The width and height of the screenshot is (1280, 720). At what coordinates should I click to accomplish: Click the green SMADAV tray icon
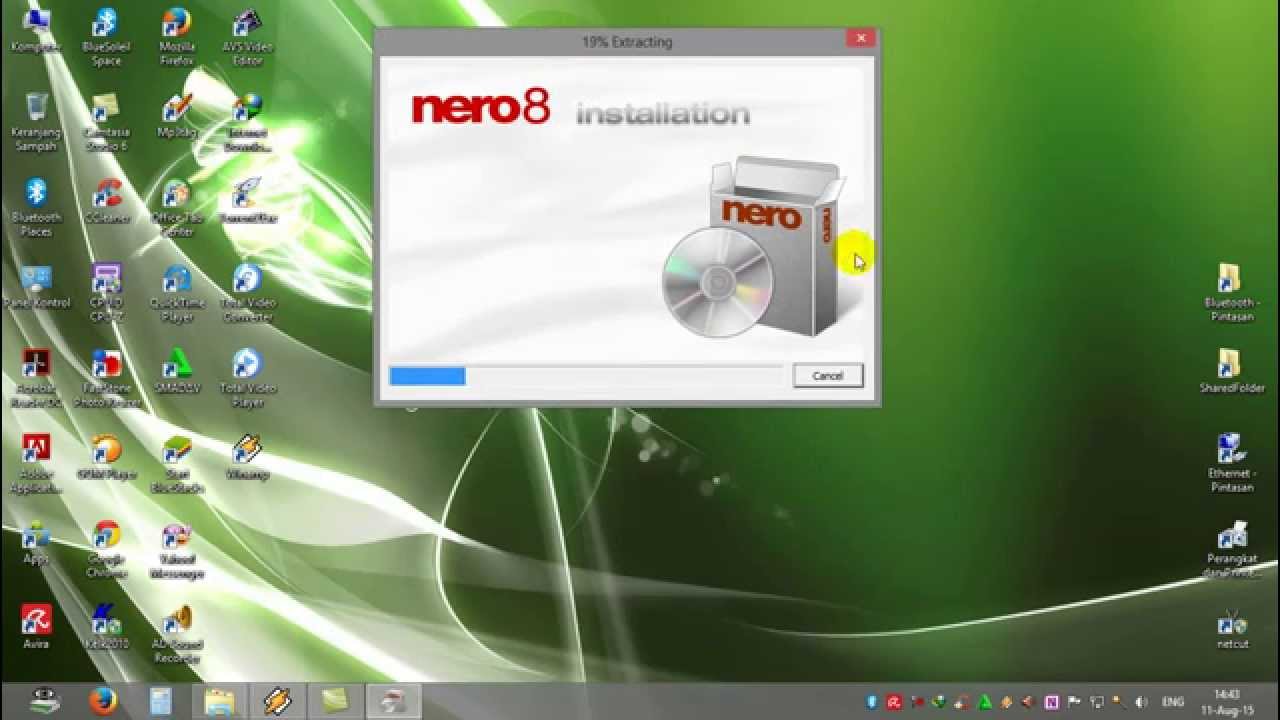click(985, 702)
